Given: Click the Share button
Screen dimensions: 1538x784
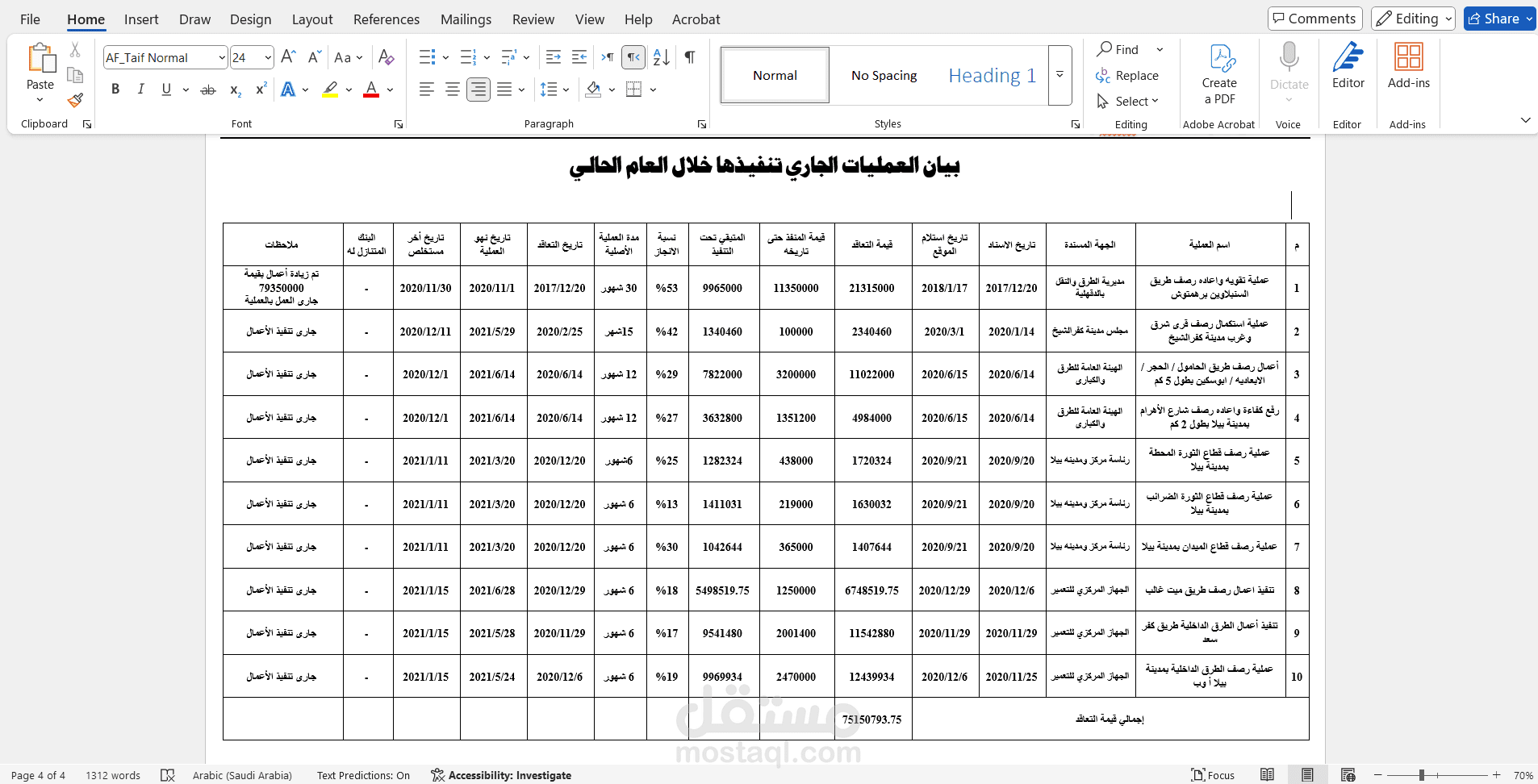Looking at the screenshot, I should coord(1499,19).
